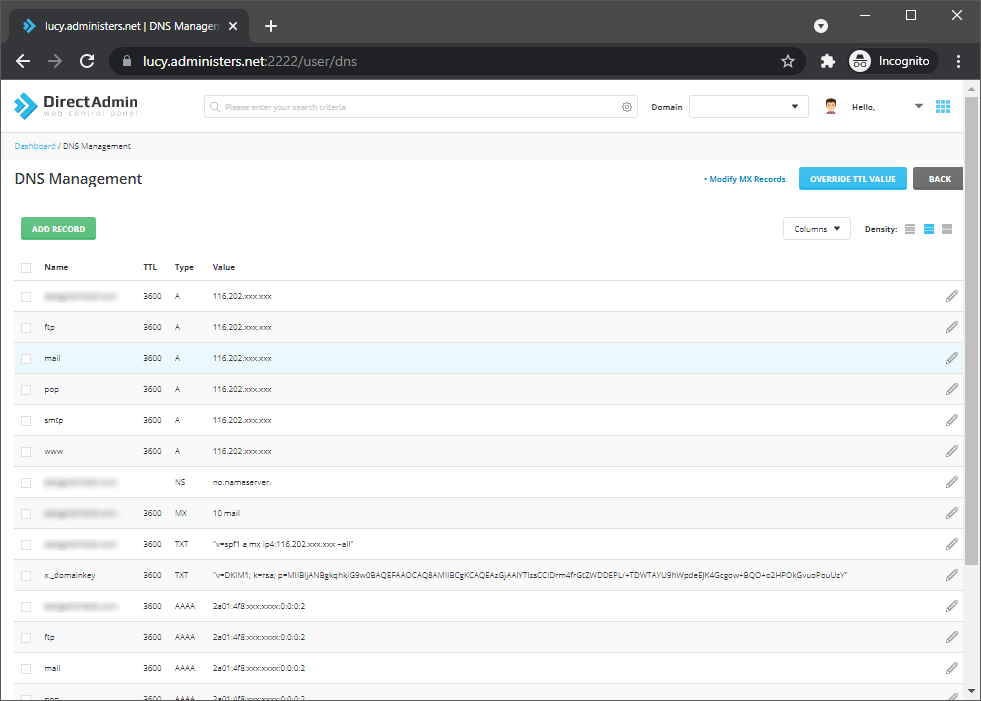Select the medium density icon highlighted blue
Image resolution: width=981 pixels, height=701 pixels.
coord(929,229)
